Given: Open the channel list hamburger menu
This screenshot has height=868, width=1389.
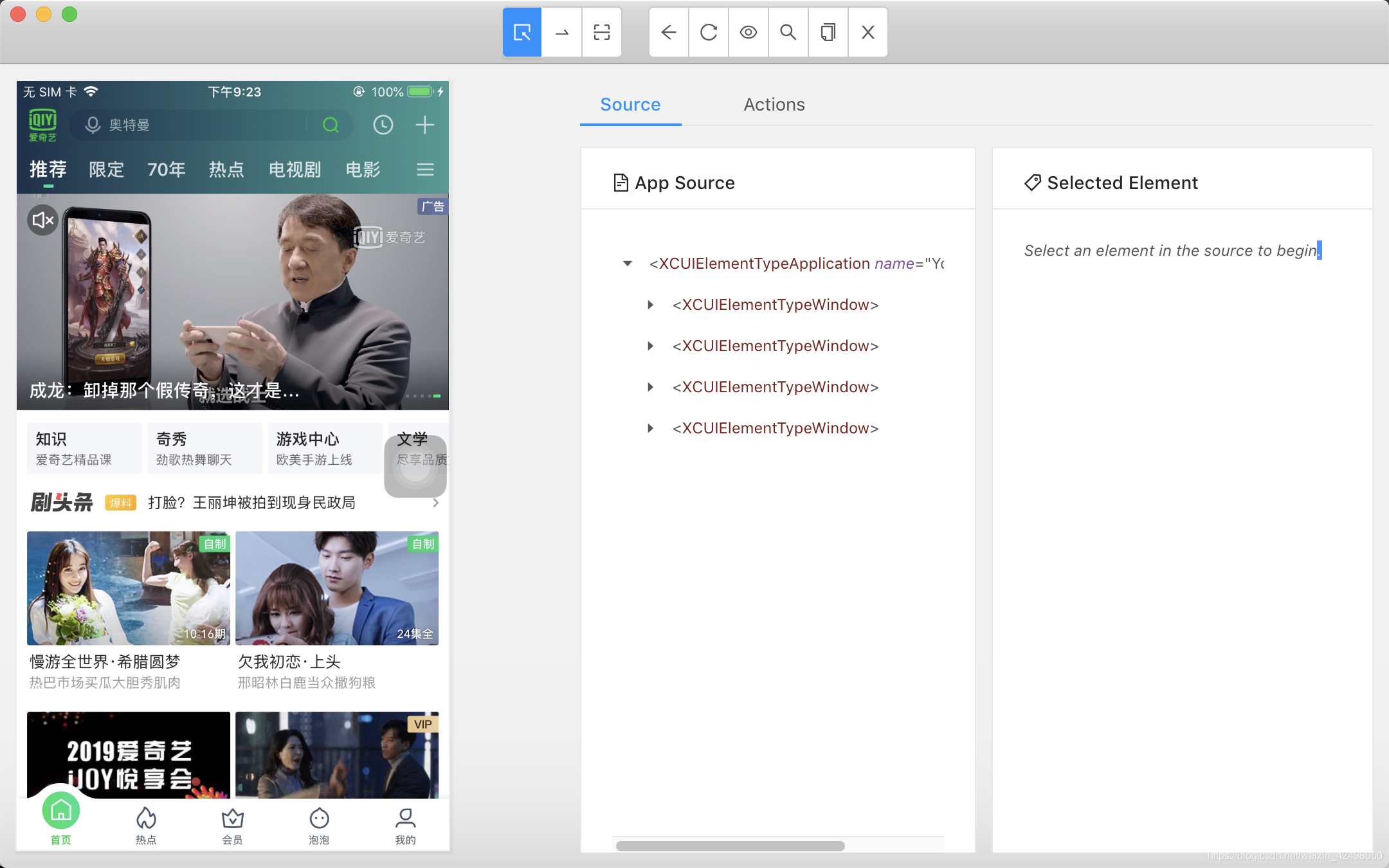Looking at the screenshot, I should [425, 170].
